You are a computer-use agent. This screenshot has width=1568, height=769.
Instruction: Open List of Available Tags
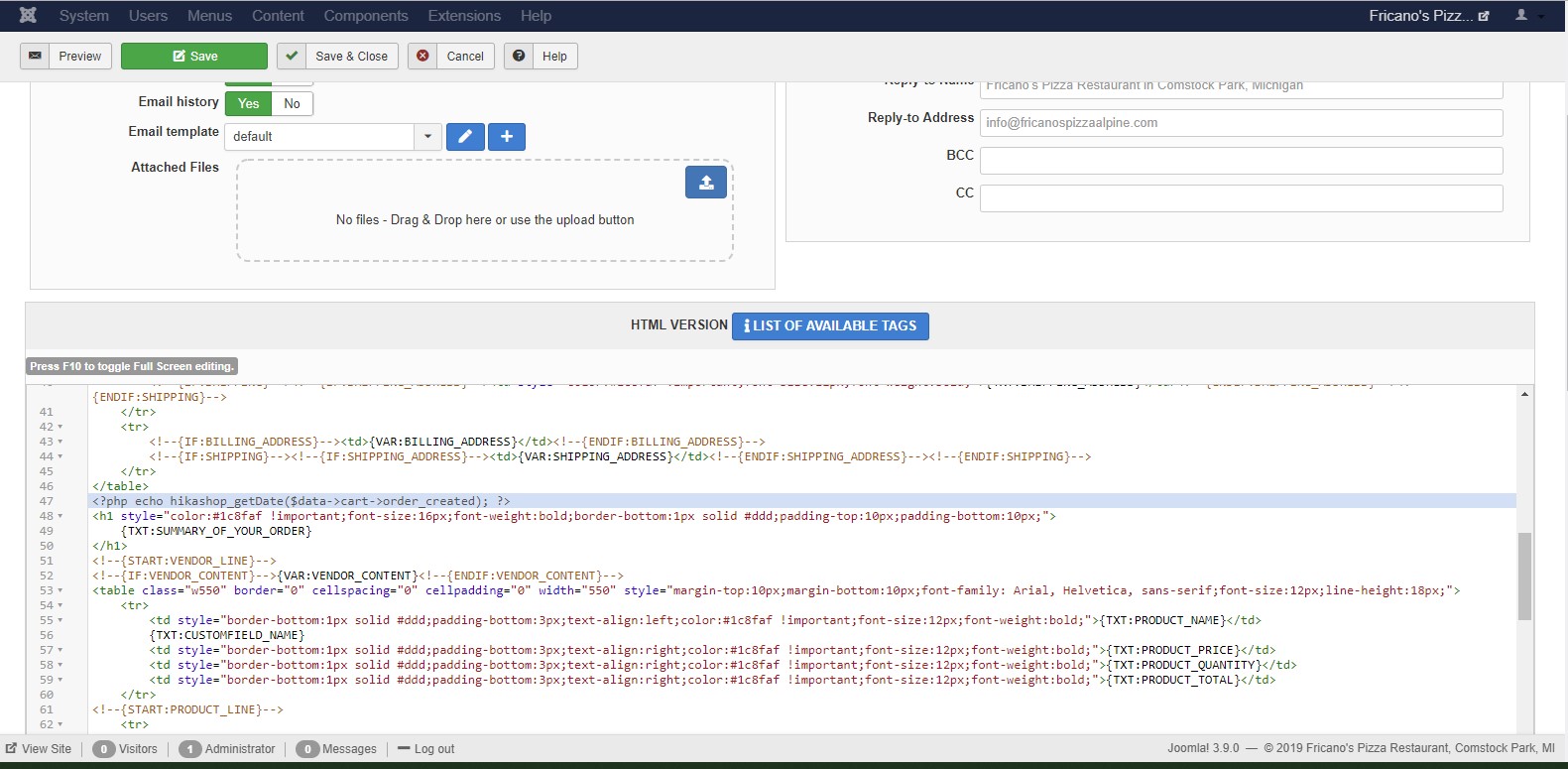coord(830,326)
